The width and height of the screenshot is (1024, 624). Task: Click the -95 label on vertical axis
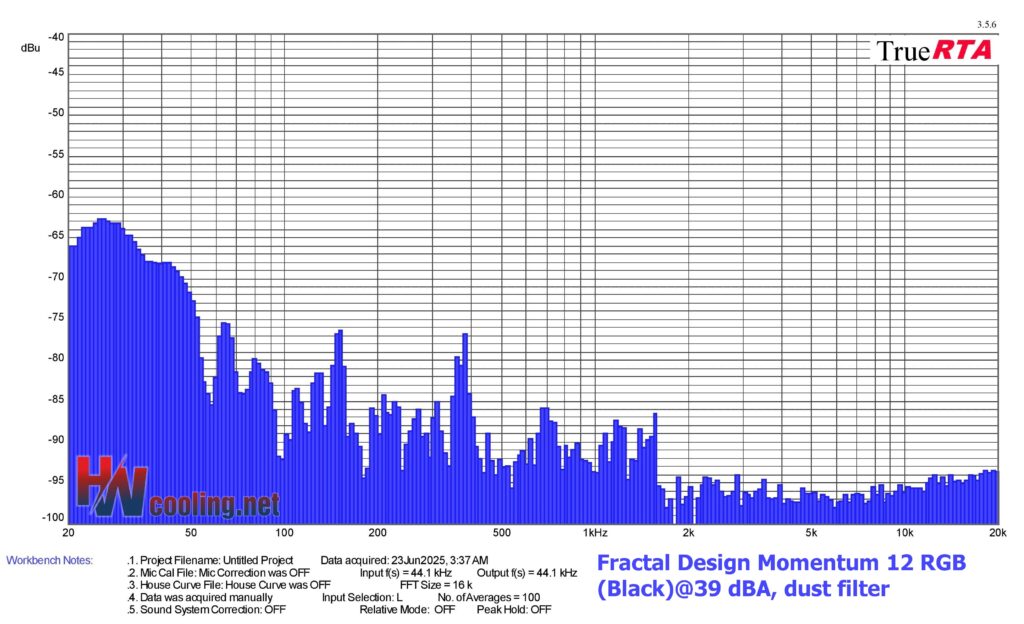pos(56,480)
